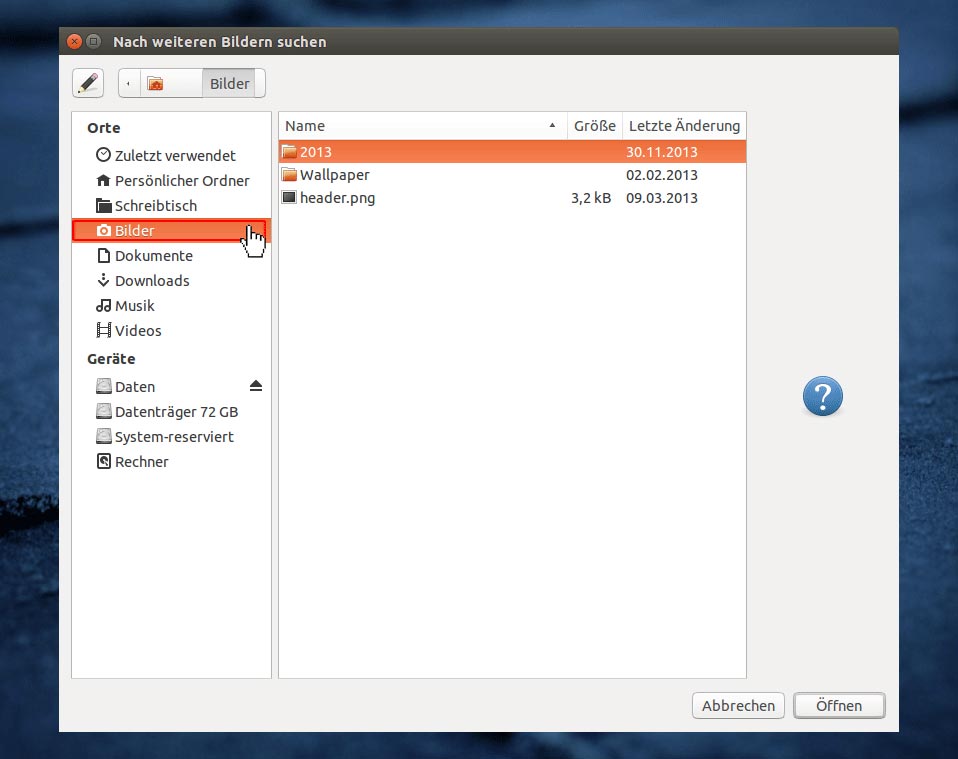
Task: Open Datenträger 72 GB device
Action: [171, 411]
